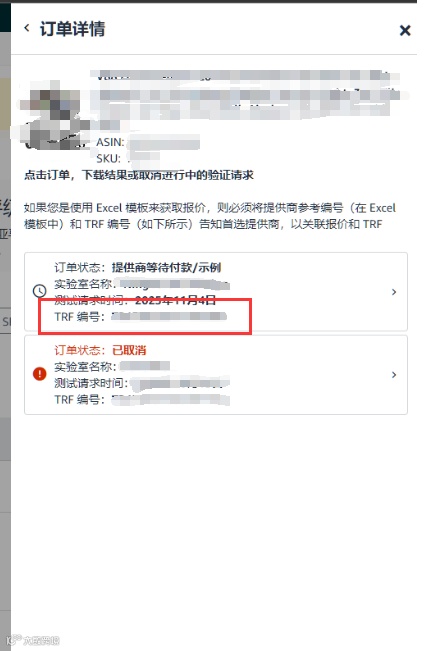Image resolution: width=435 pixels, height=651 pixels.
Task: Click the 订单详情 heading
Action: (x=72, y=29)
